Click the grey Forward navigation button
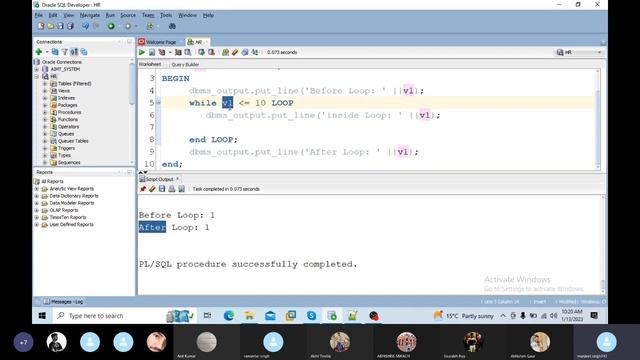 tap(128, 26)
